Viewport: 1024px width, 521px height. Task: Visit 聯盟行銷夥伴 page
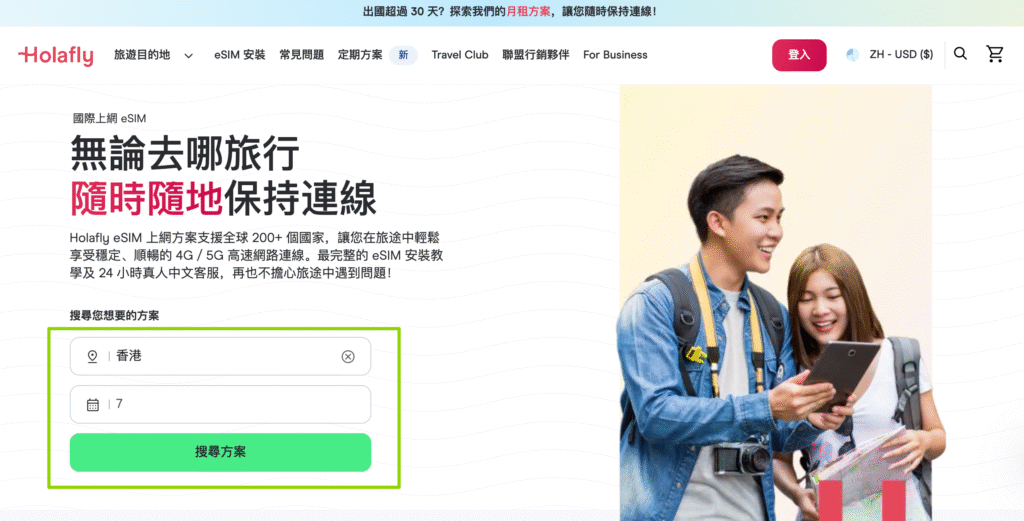(x=536, y=55)
